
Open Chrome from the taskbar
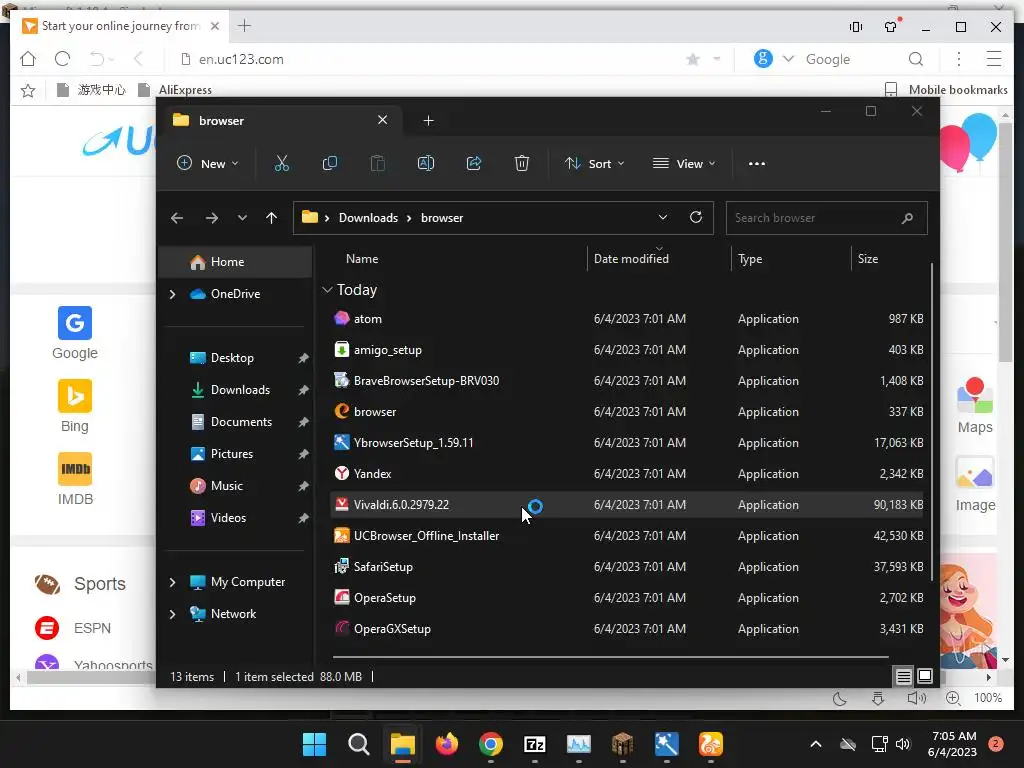tap(490, 744)
